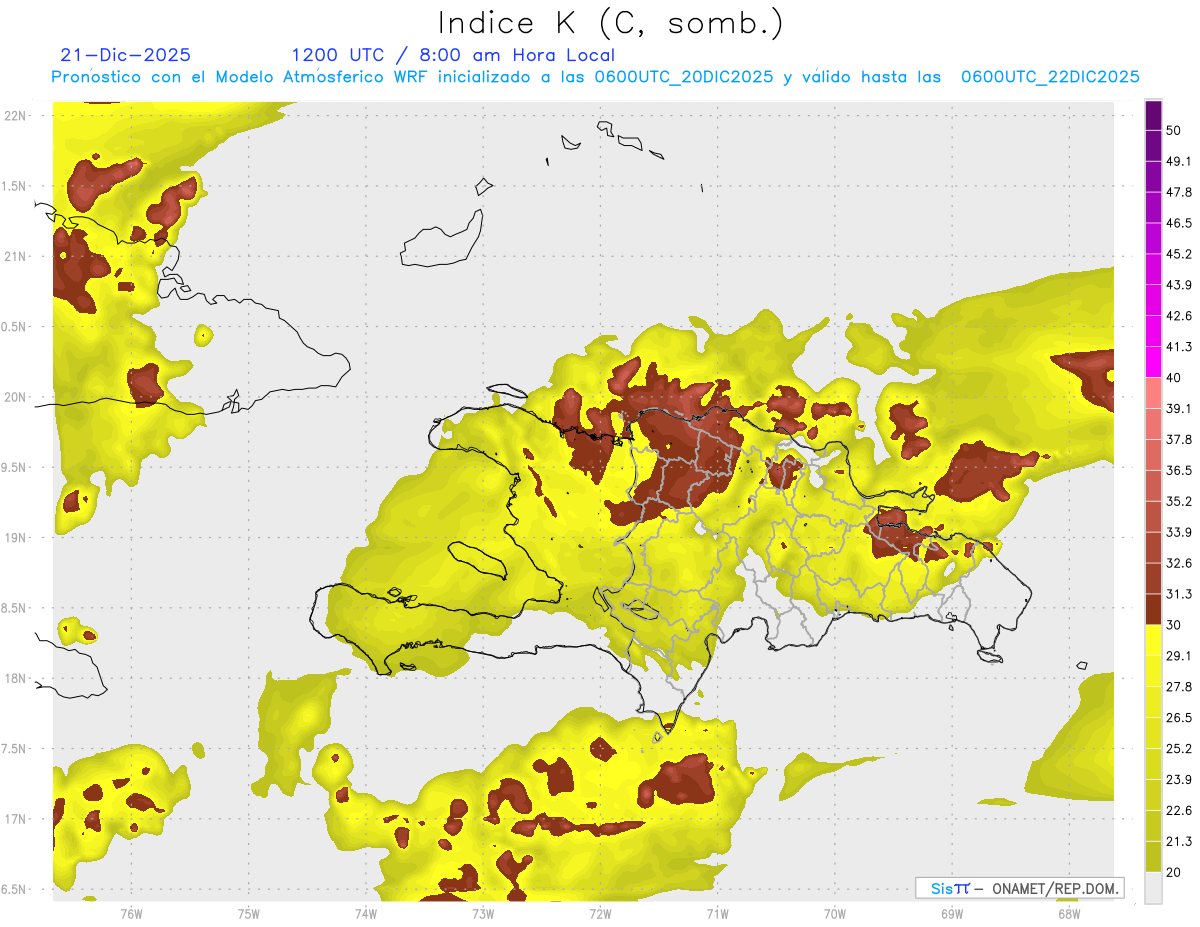Select the "75W" longitude axis label
This screenshot has width=1200, height=927.
click(x=248, y=914)
